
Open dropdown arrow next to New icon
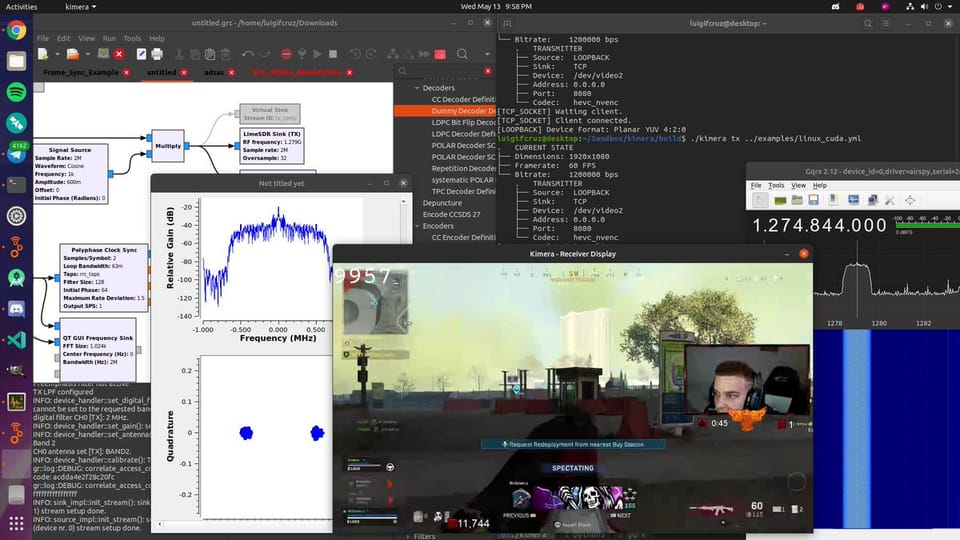click(57, 54)
